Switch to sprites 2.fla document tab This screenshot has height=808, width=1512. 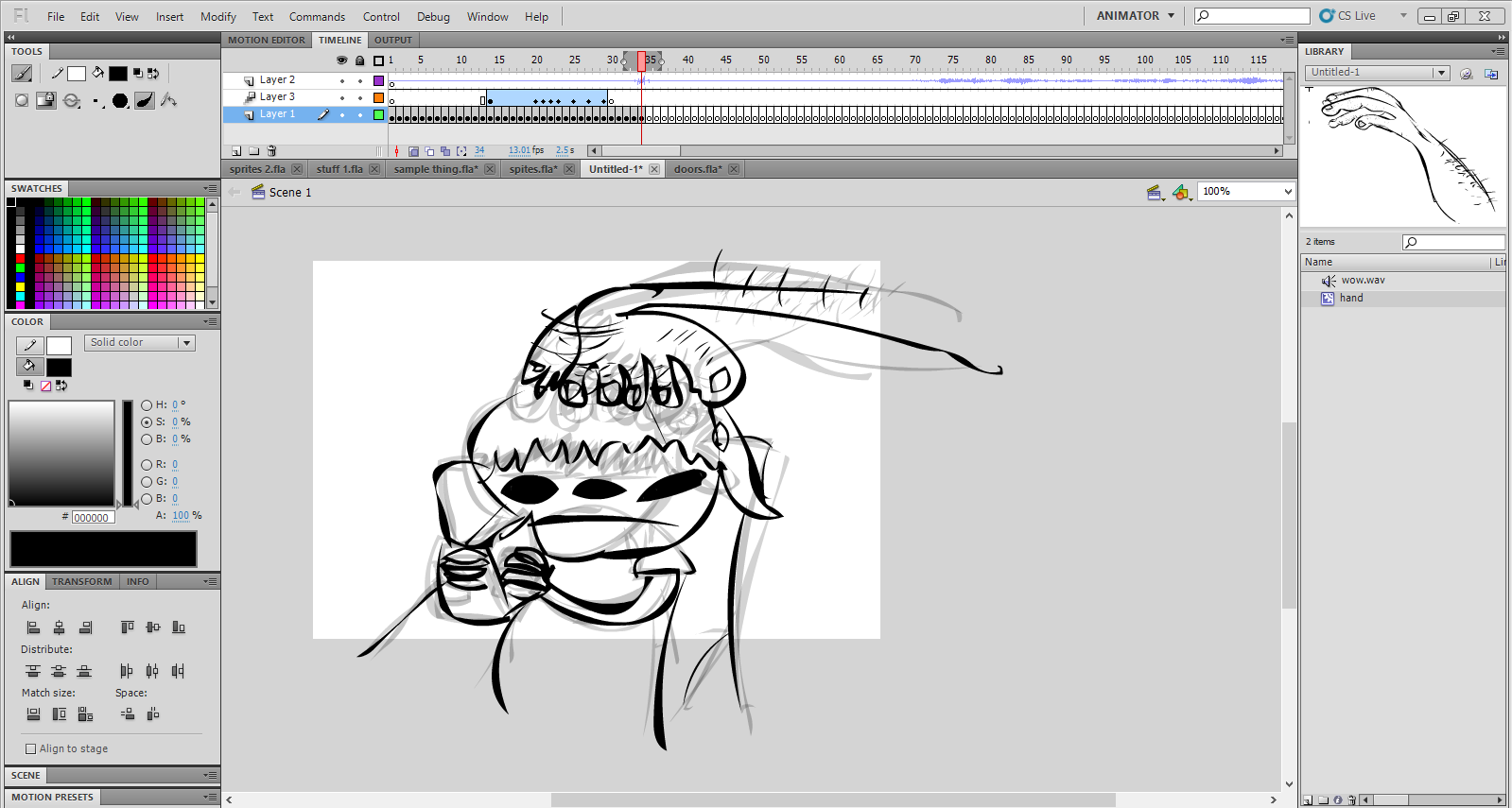coord(256,169)
